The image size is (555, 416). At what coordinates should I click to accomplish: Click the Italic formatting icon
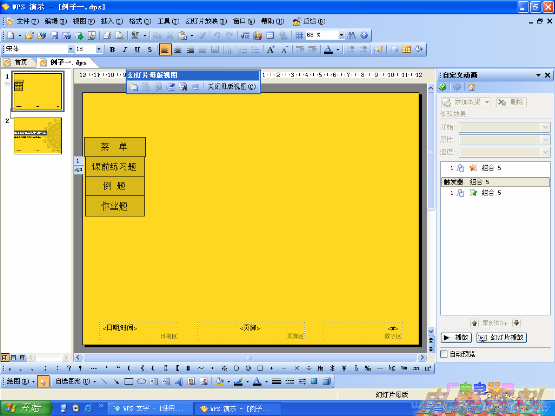[125, 50]
